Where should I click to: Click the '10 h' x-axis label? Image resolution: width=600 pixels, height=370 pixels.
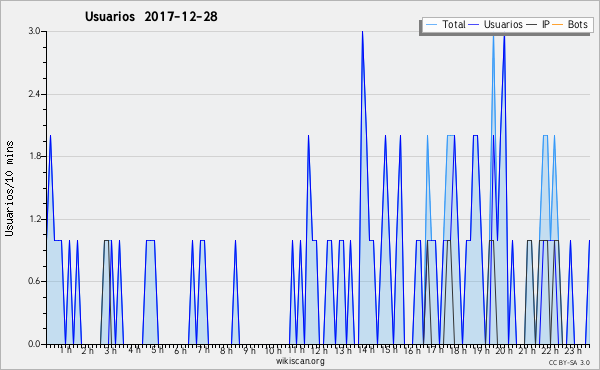click(x=273, y=350)
